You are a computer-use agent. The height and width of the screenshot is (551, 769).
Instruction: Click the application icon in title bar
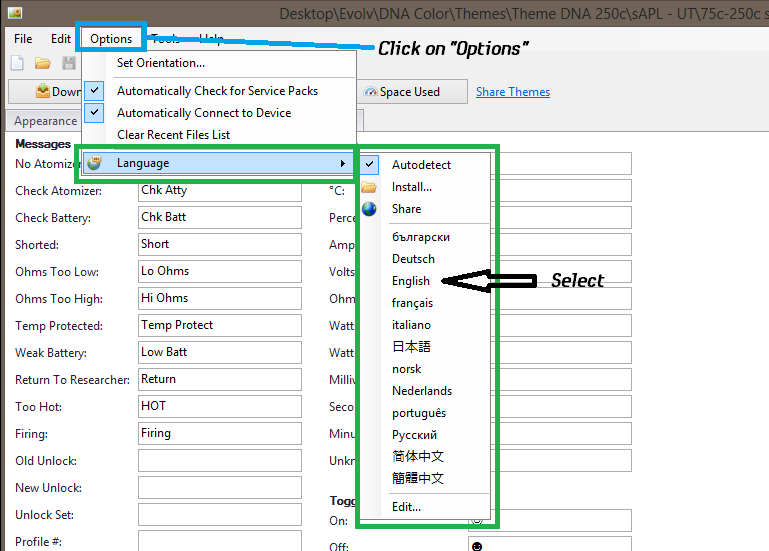pos(15,12)
